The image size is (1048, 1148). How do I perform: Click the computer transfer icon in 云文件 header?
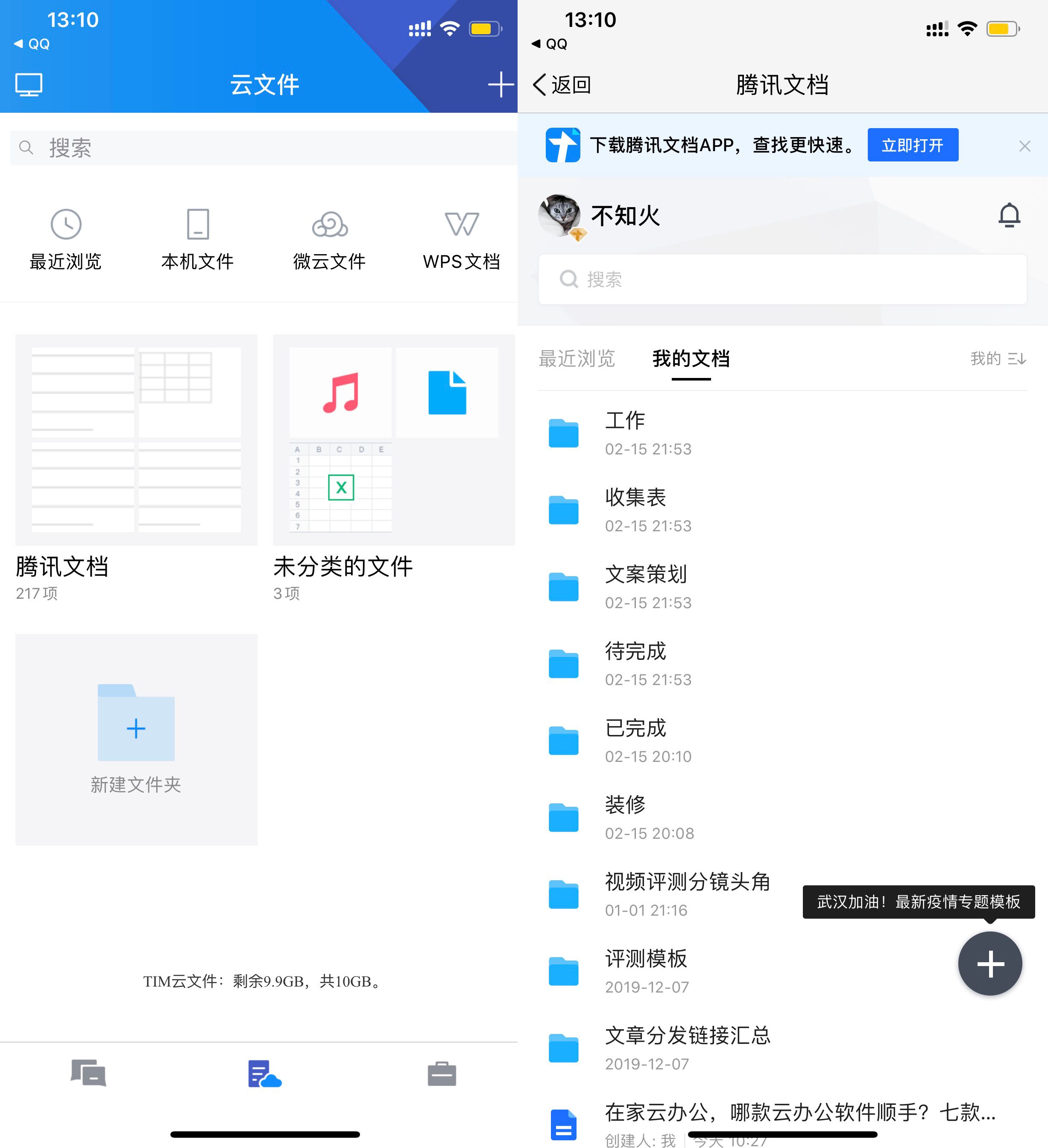29,84
